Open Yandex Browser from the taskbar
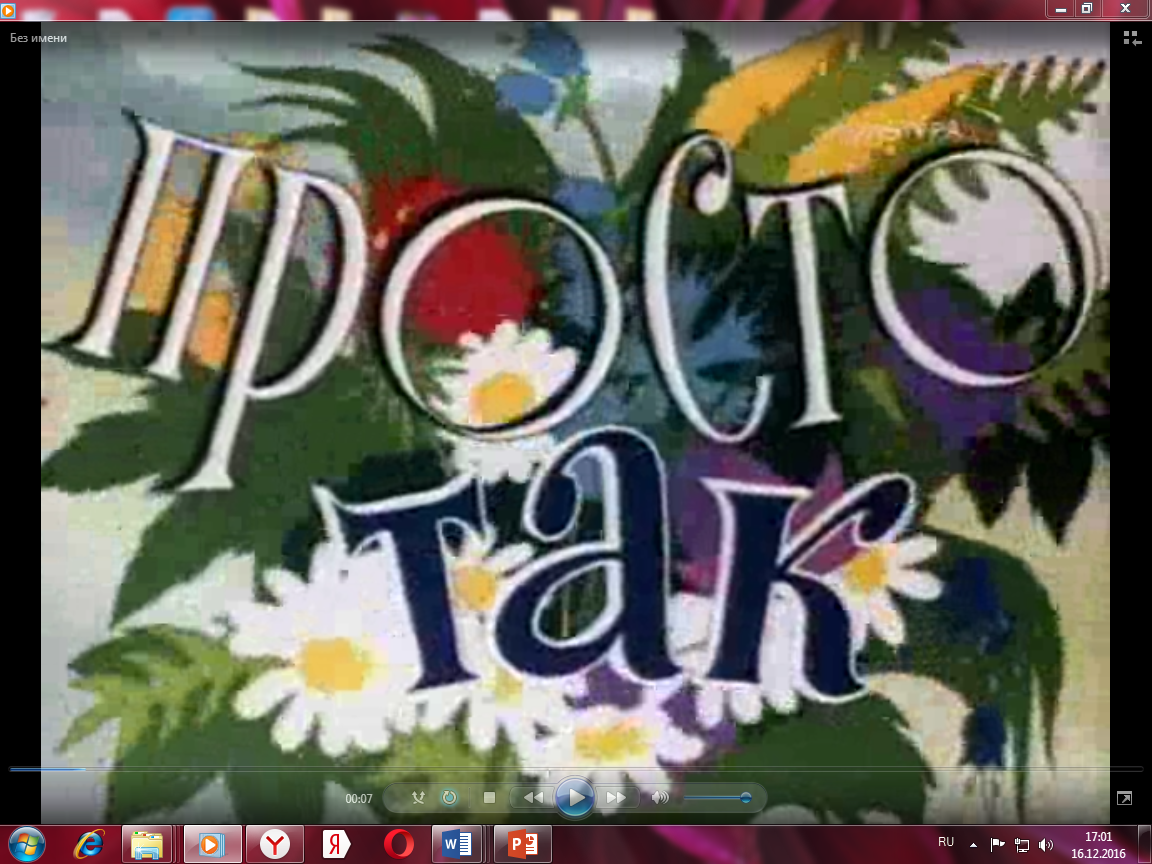1152x864 pixels. click(x=274, y=845)
